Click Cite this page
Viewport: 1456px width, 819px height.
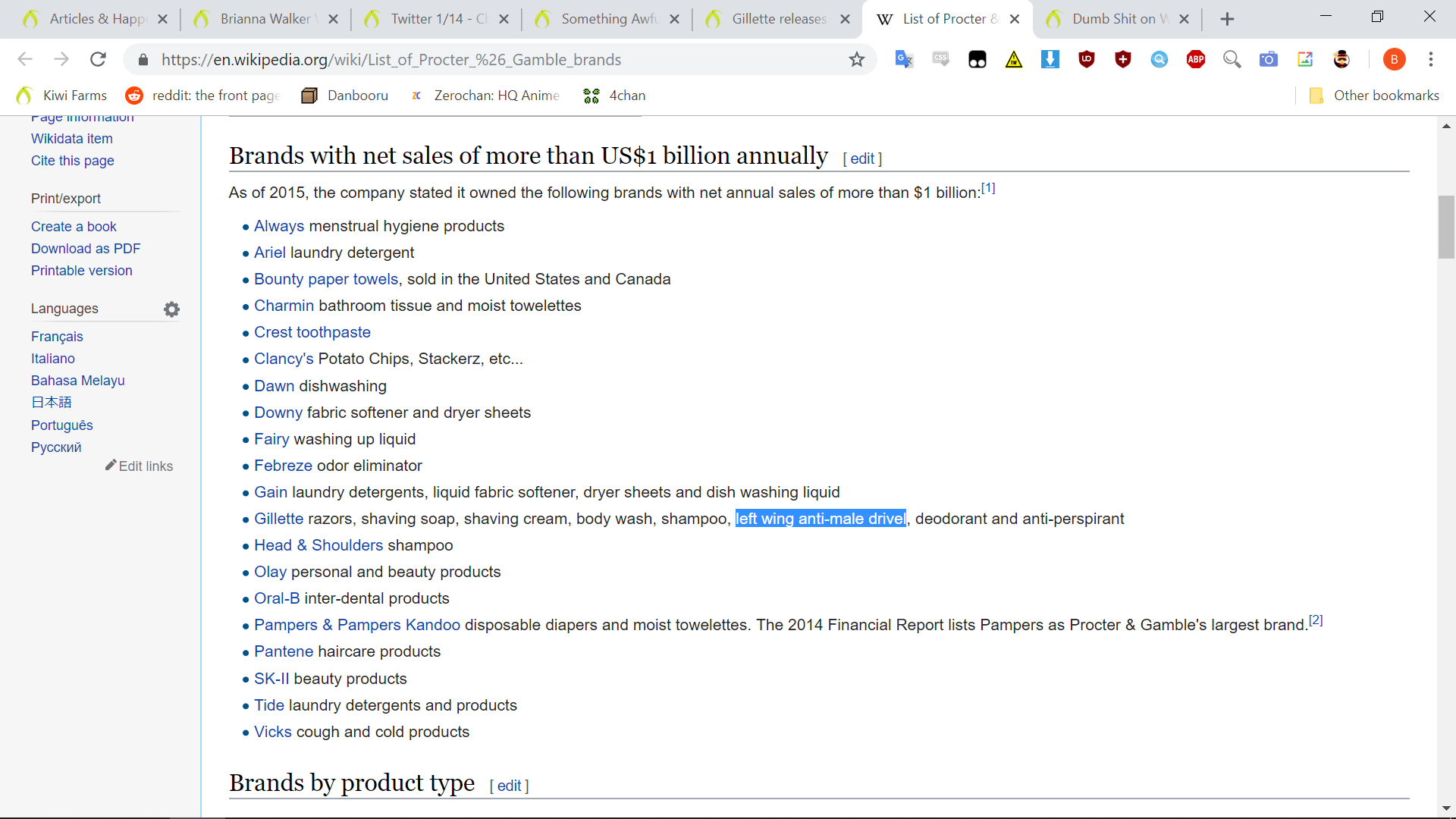[x=73, y=161]
